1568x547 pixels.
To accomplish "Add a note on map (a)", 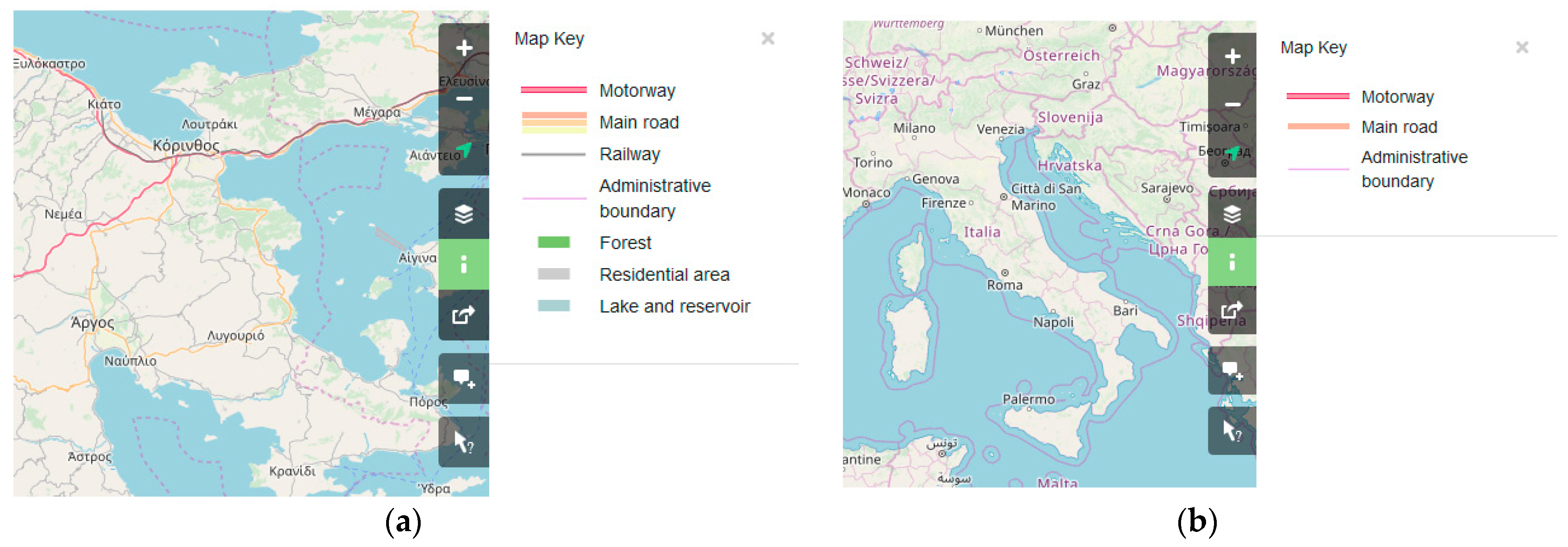I will click(464, 378).
